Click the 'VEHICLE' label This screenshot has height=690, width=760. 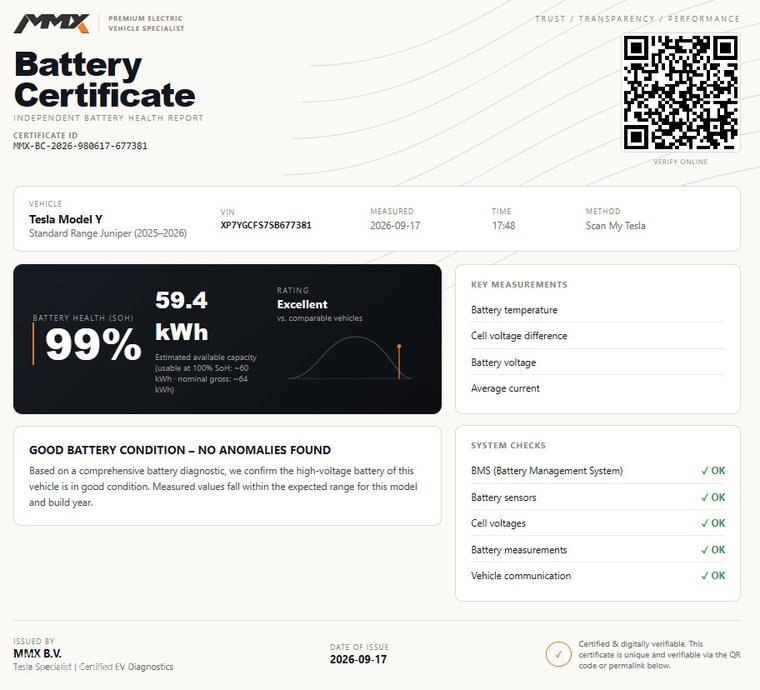[x=46, y=204]
